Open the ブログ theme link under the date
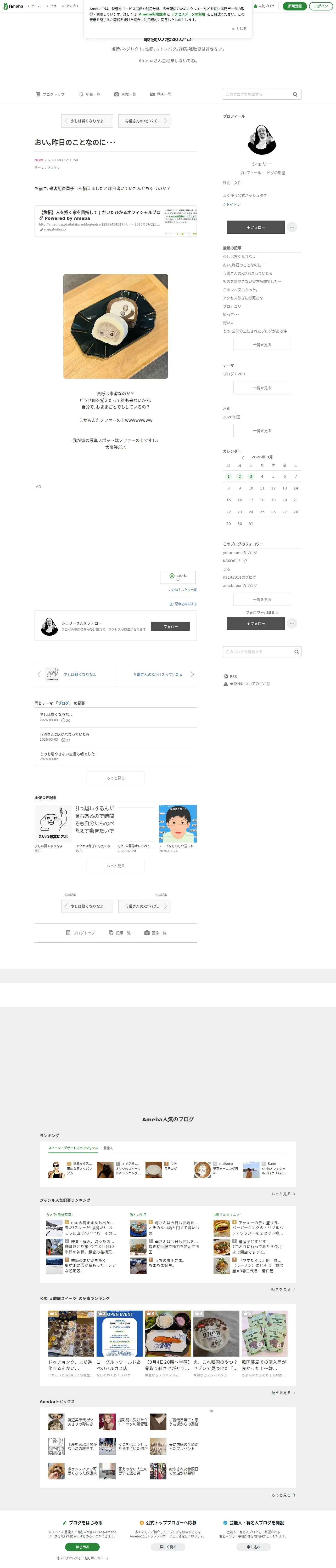Screen dimensions: 336x1568 click(x=53, y=168)
